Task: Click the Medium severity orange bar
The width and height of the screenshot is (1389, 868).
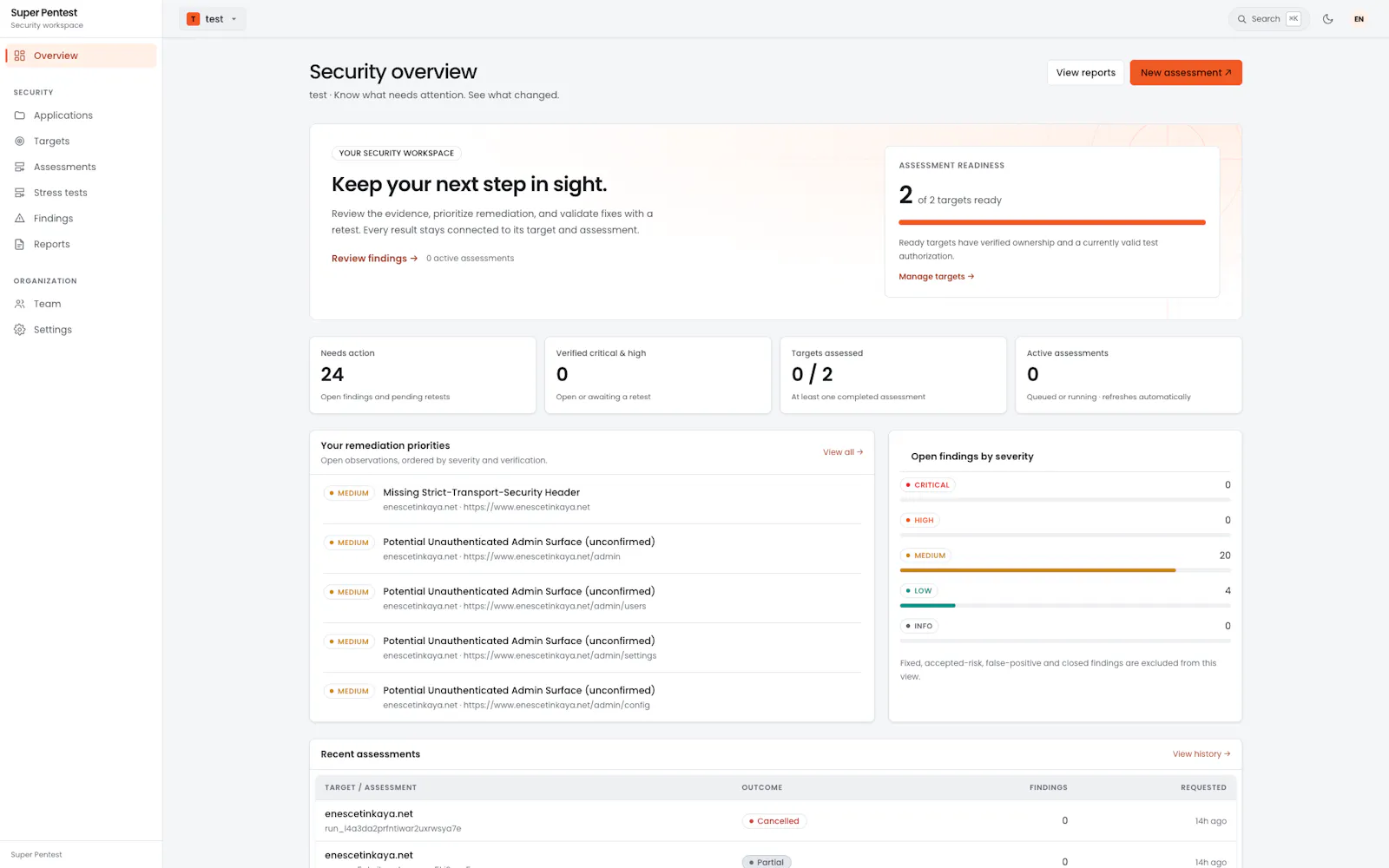Action: click(1037, 570)
